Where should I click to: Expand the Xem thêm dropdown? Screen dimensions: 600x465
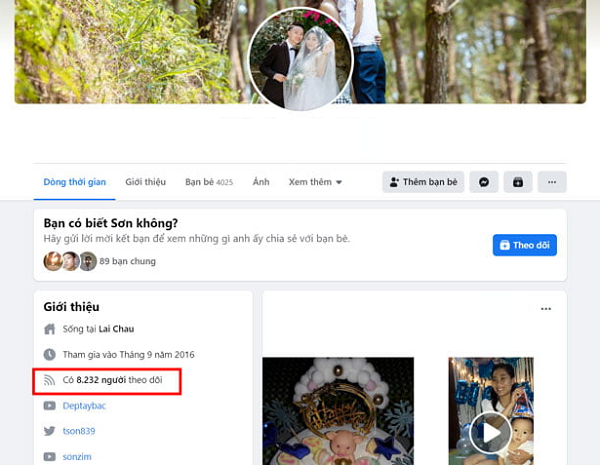point(315,182)
